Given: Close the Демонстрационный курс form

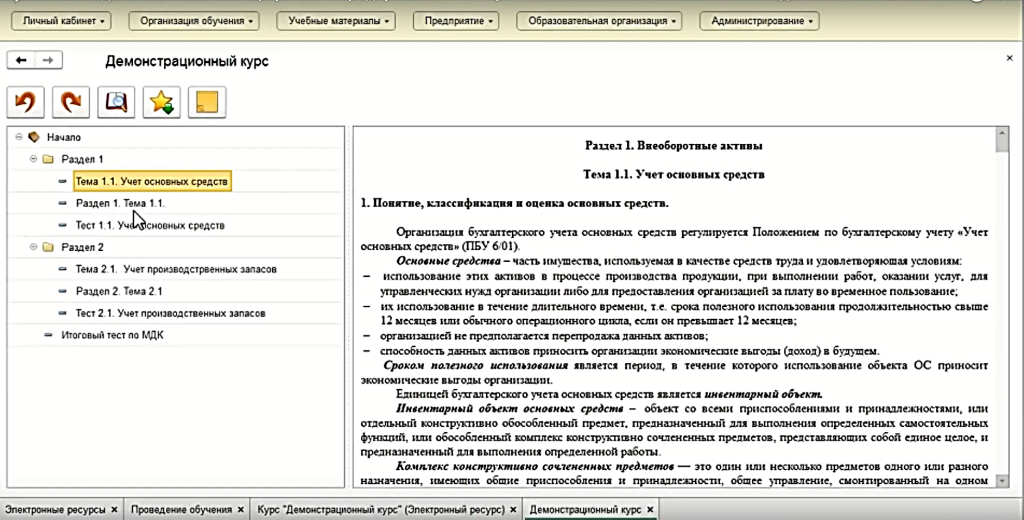Looking at the screenshot, I should coord(1010,59).
